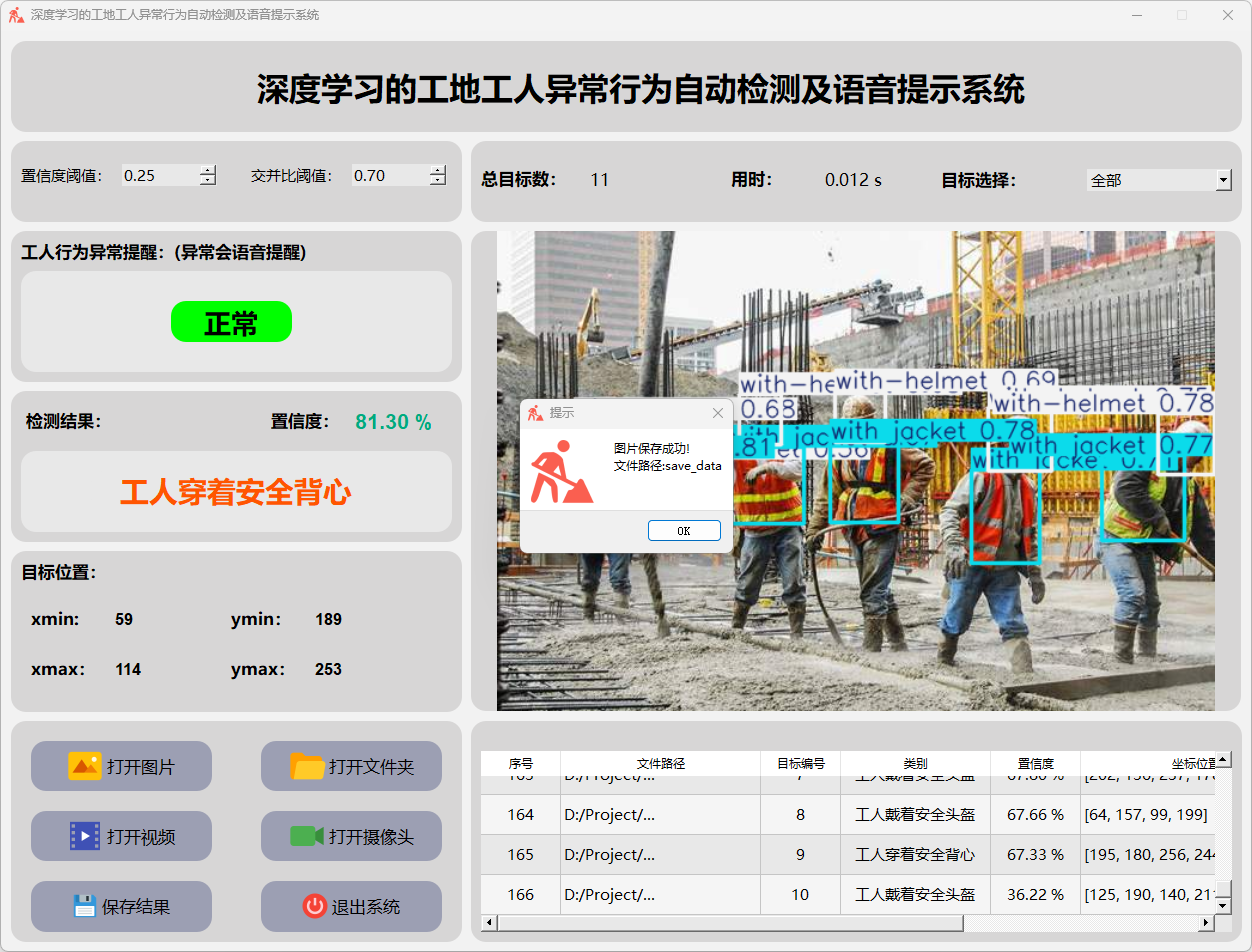Screen dimensions: 1252x952
Task: Click the folder icon on 打开文件夹 button
Action: coord(307,766)
